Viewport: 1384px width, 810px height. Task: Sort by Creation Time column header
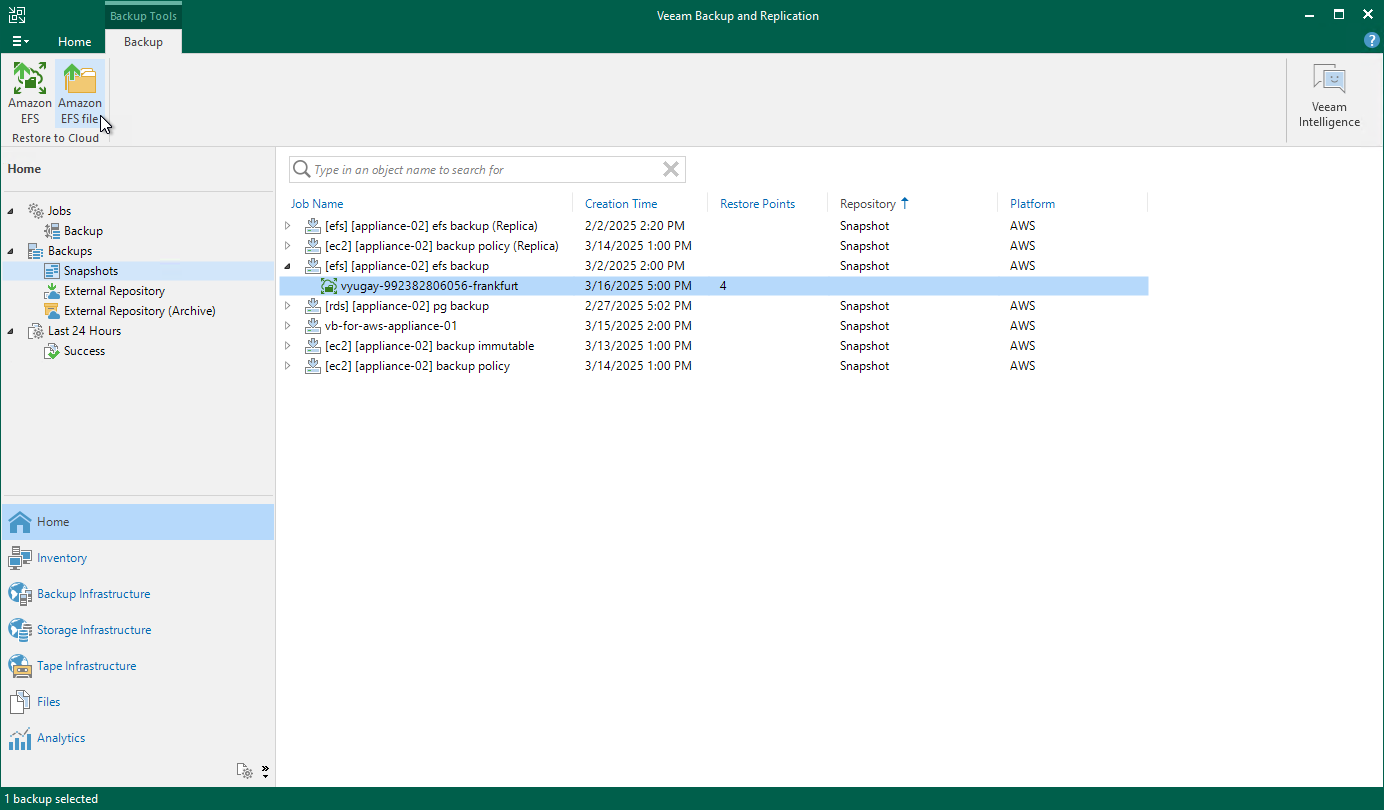[621, 204]
